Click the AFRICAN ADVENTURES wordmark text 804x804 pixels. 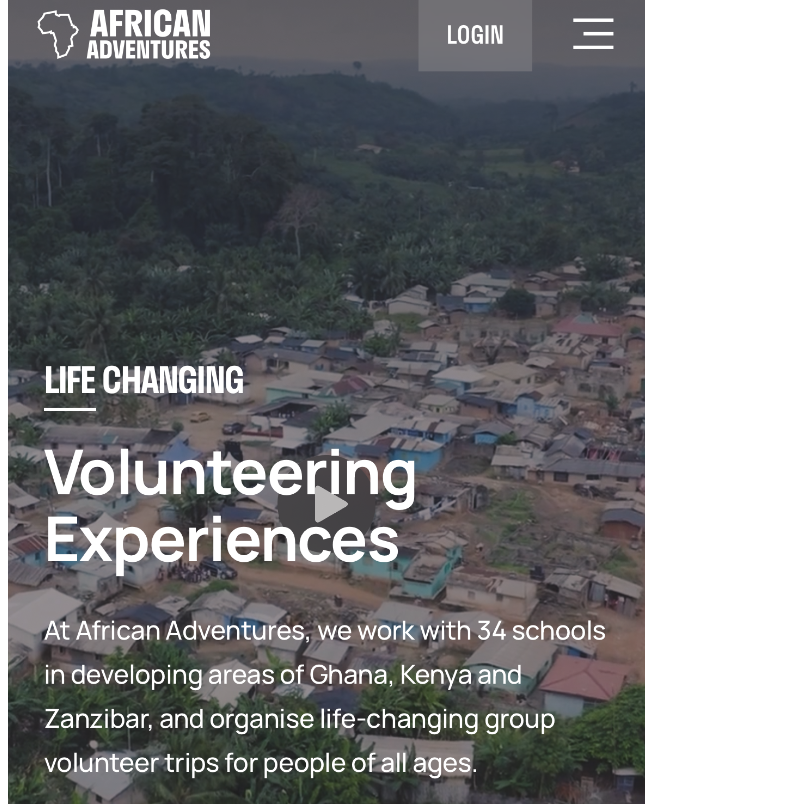[x=148, y=34]
